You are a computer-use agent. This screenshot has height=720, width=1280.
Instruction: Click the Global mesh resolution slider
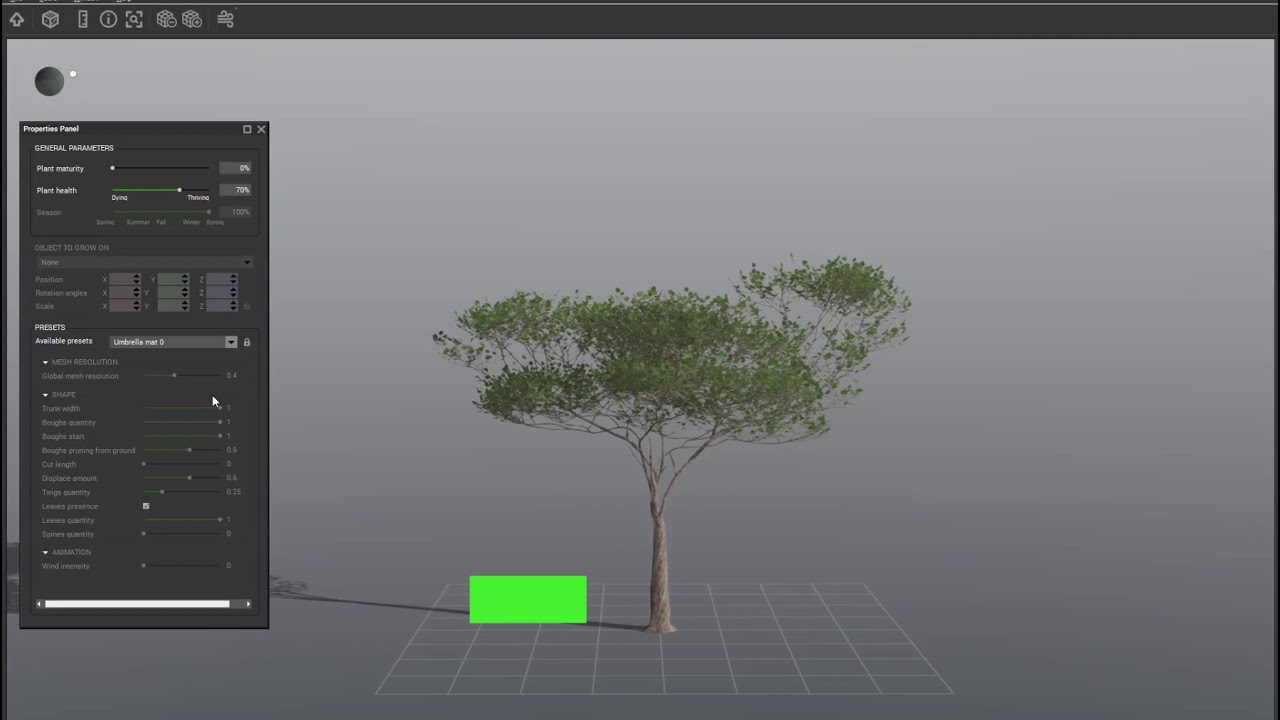tap(182, 376)
